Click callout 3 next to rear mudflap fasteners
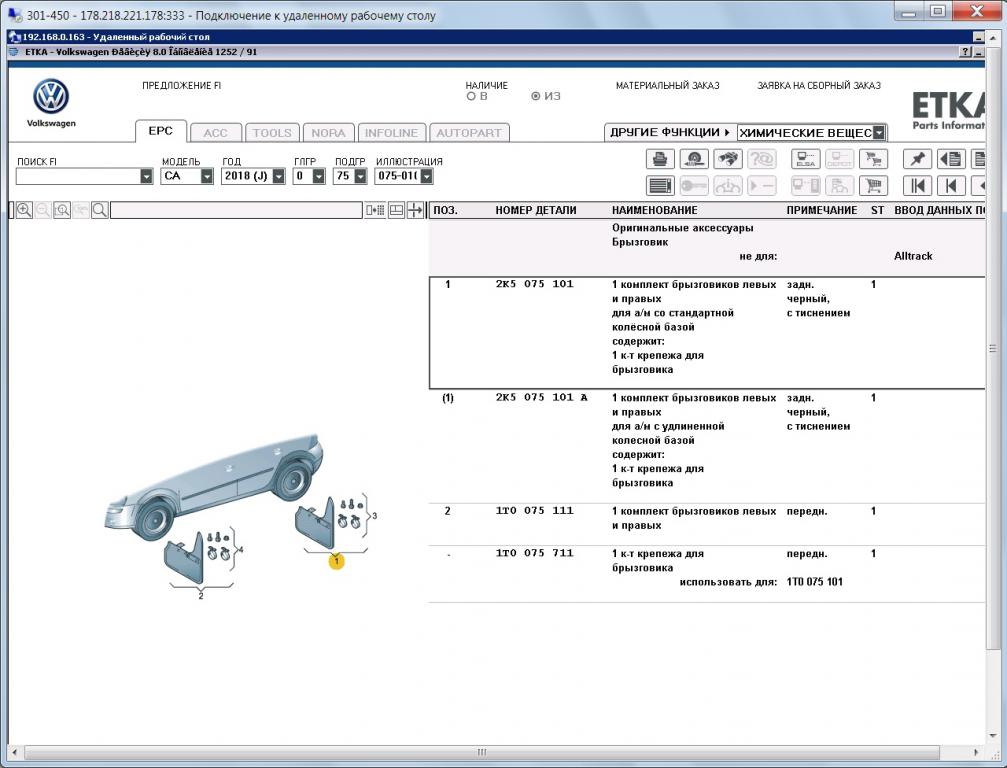The width and height of the screenshot is (1007, 768). coord(374,516)
